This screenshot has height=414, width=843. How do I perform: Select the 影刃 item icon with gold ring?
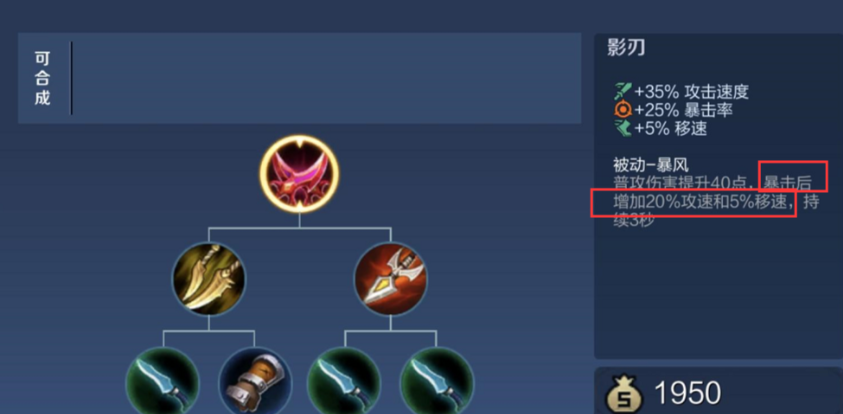pyautogui.click(x=299, y=174)
